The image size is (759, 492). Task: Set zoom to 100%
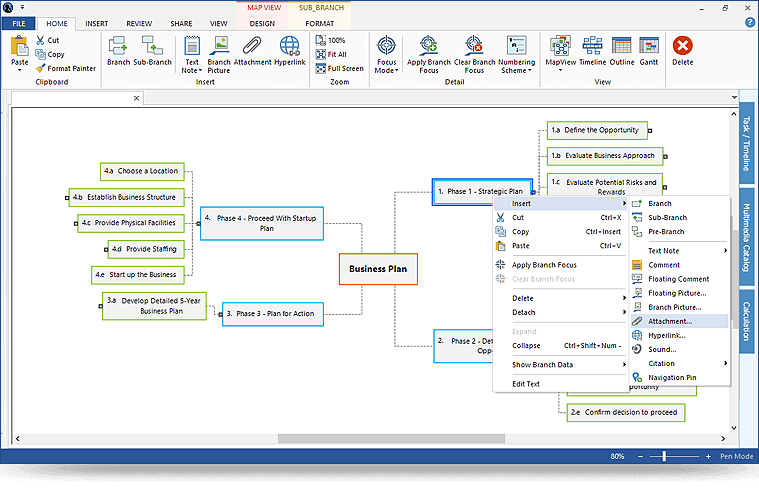331,40
